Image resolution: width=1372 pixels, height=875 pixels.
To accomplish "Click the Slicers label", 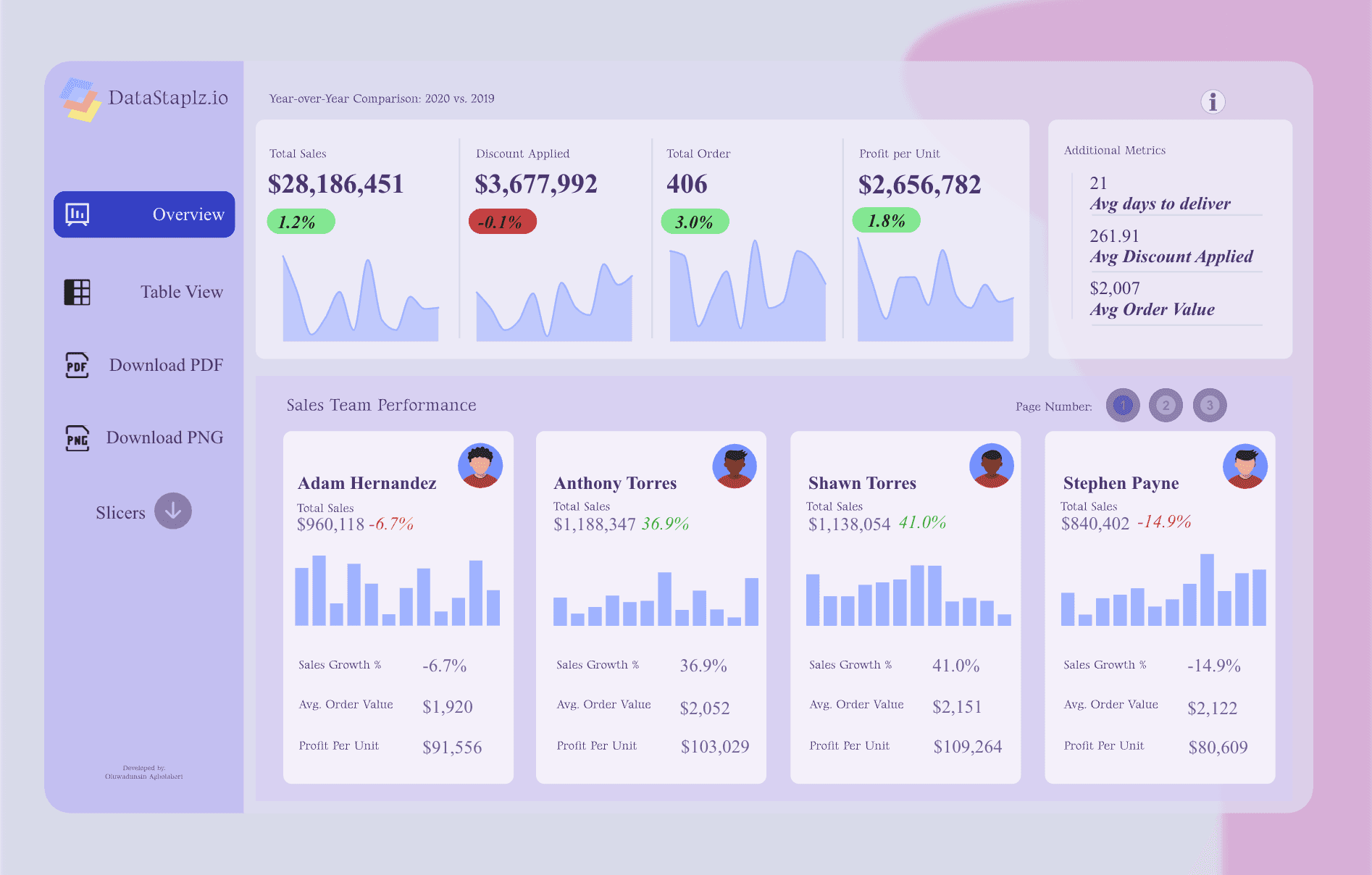I will (x=120, y=513).
